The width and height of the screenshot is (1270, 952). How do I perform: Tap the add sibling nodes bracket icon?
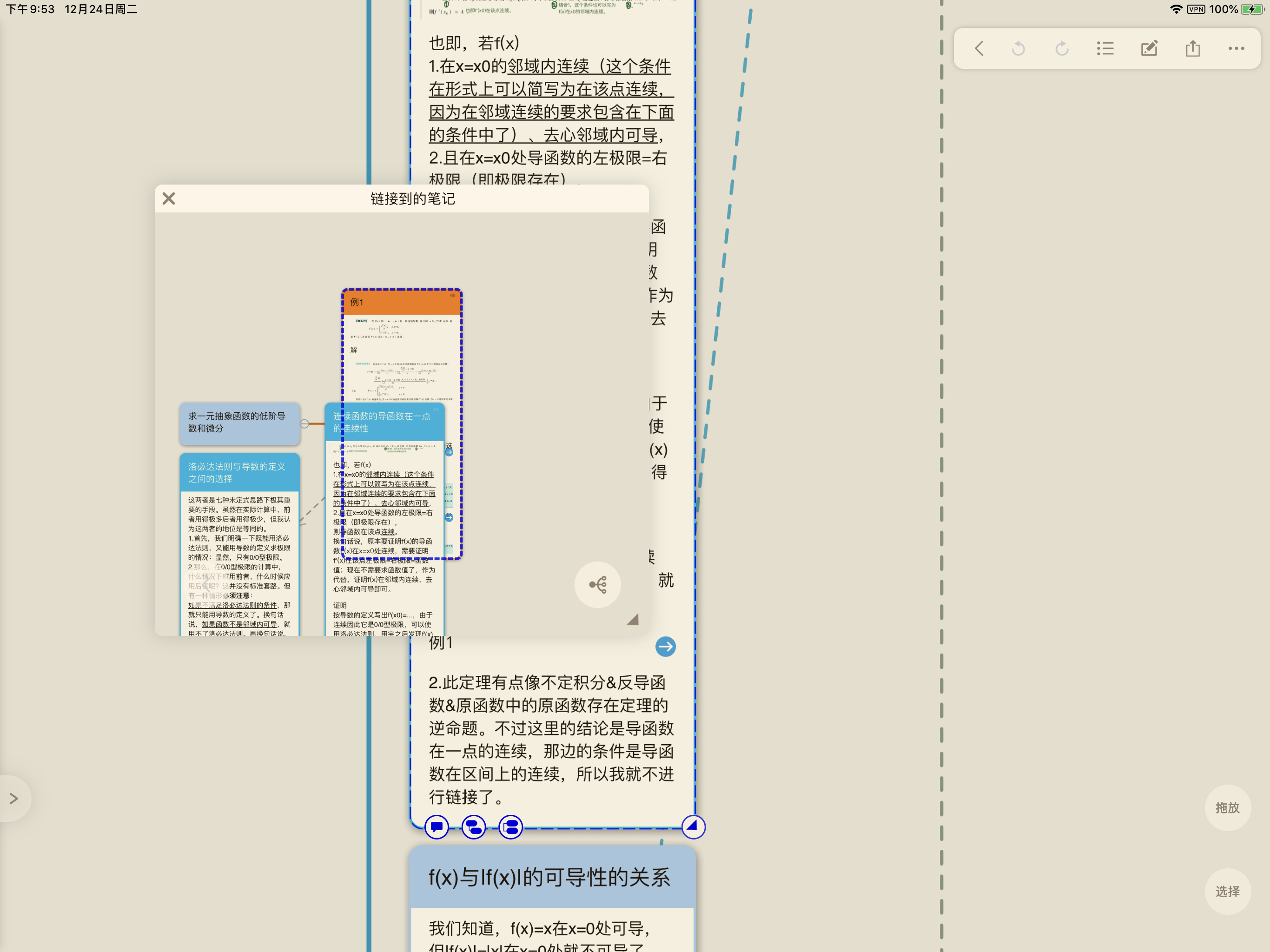510,827
